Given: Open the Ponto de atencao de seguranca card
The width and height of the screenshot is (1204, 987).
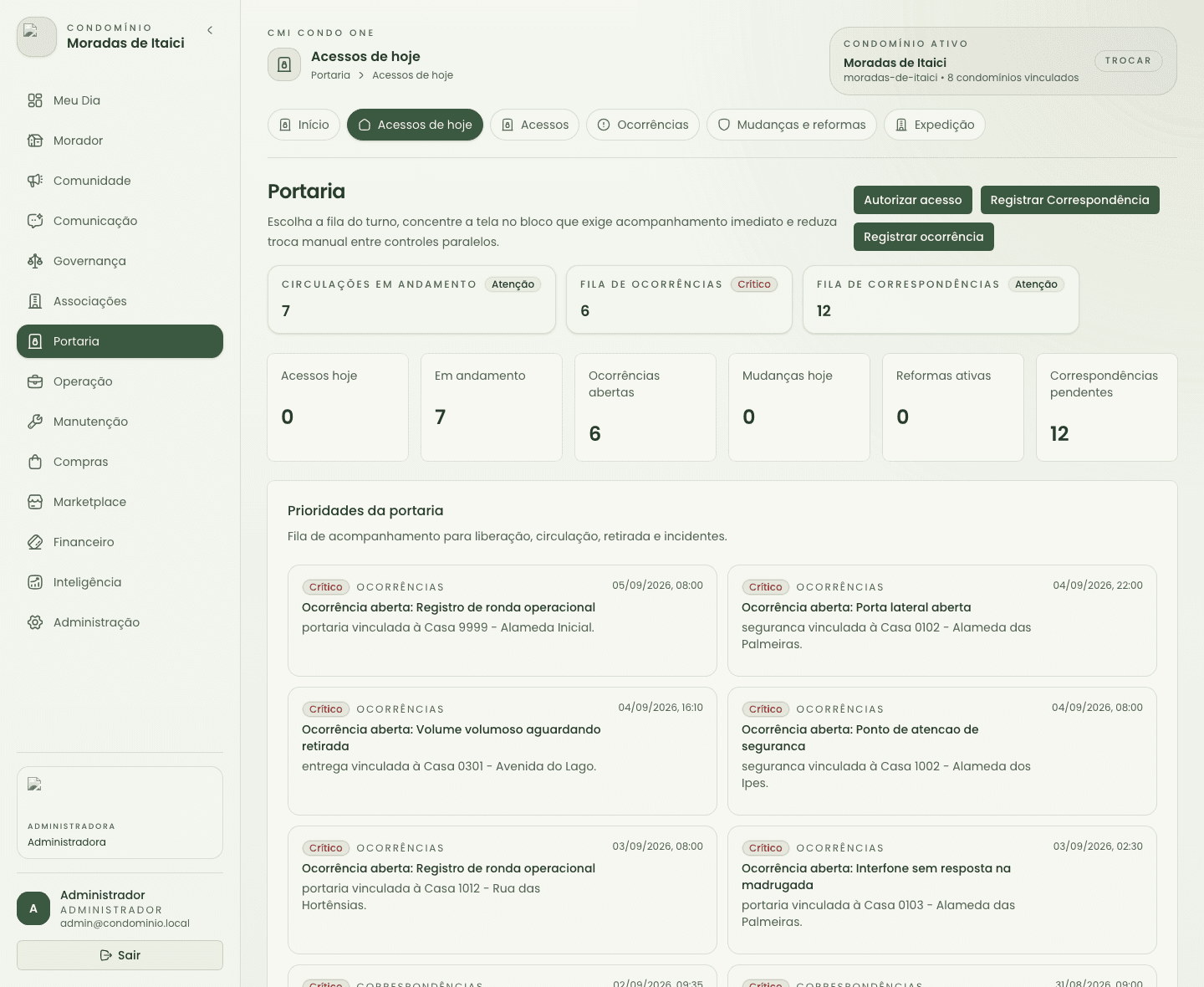Looking at the screenshot, I should click(x=942, y=751).
